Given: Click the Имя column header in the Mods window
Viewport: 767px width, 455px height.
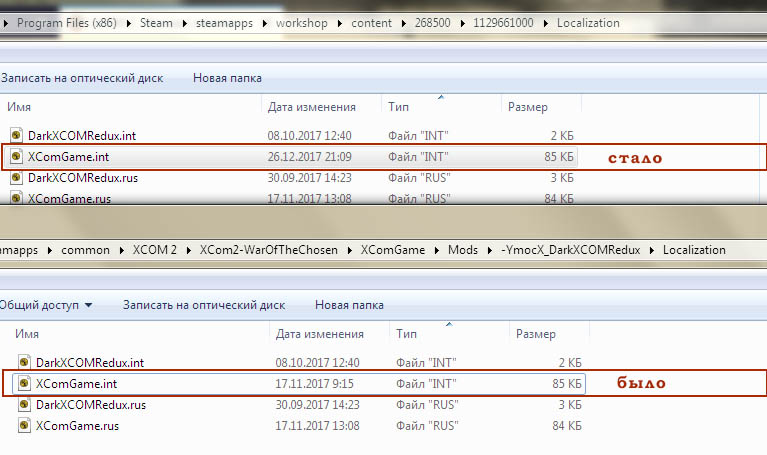Looking at the screenshot, I should click(30, 333).
